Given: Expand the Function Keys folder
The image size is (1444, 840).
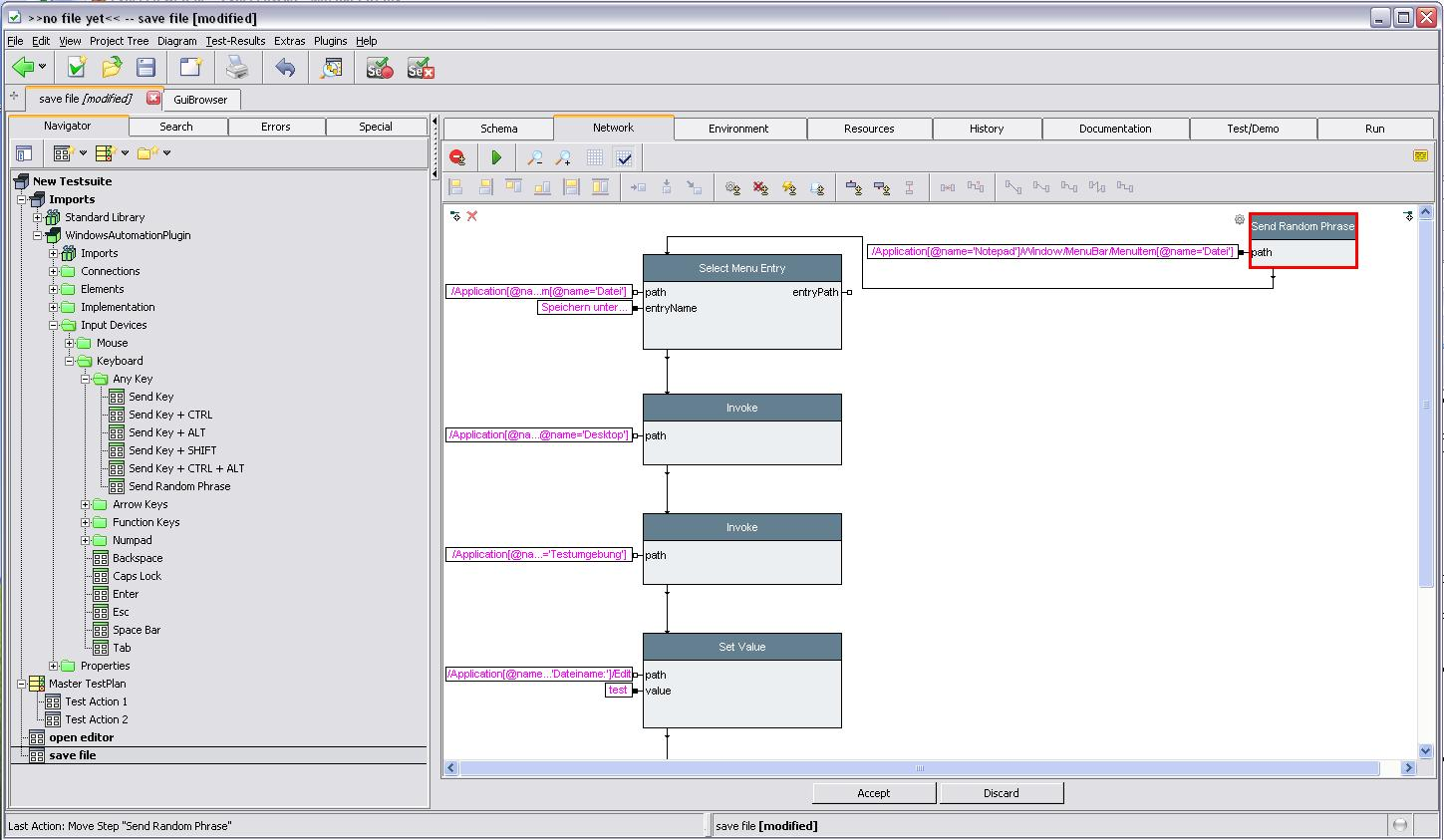Looking at the screenshot, I should 86,522.
